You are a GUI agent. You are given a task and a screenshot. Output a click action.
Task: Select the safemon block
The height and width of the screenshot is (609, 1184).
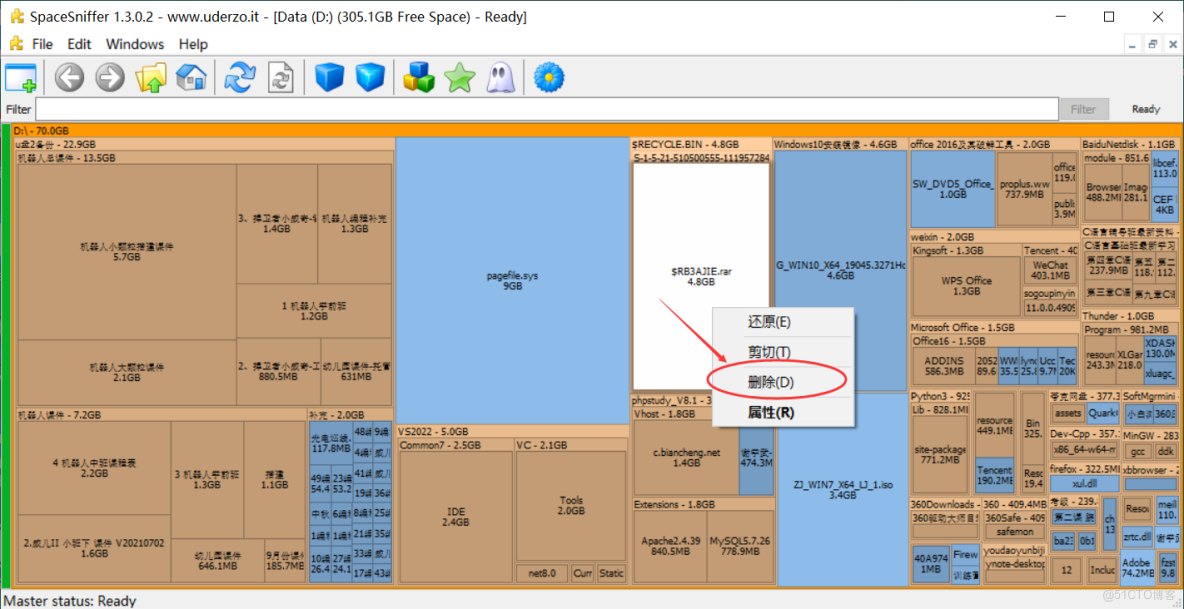1014,532
